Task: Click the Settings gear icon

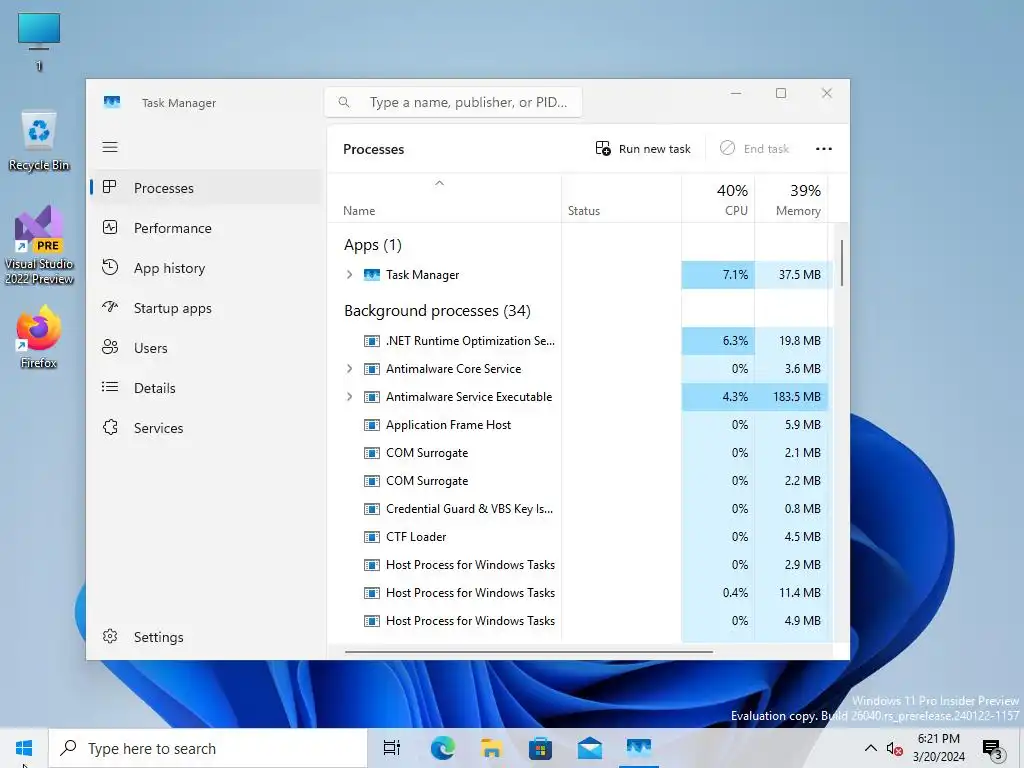Action: coord(110,636)
